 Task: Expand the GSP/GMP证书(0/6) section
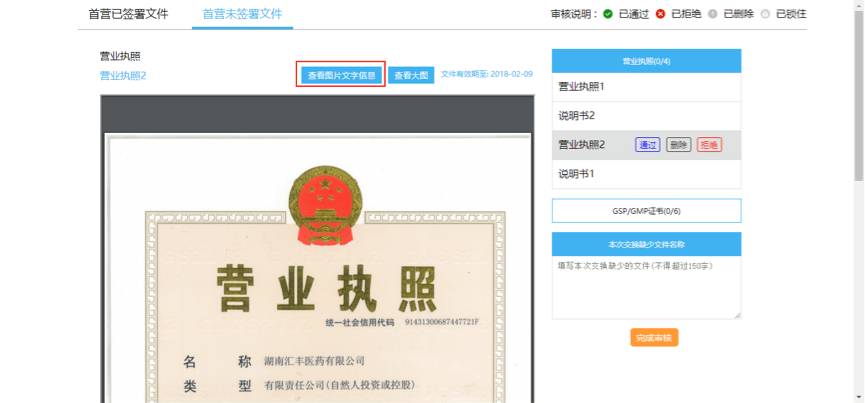647,211
